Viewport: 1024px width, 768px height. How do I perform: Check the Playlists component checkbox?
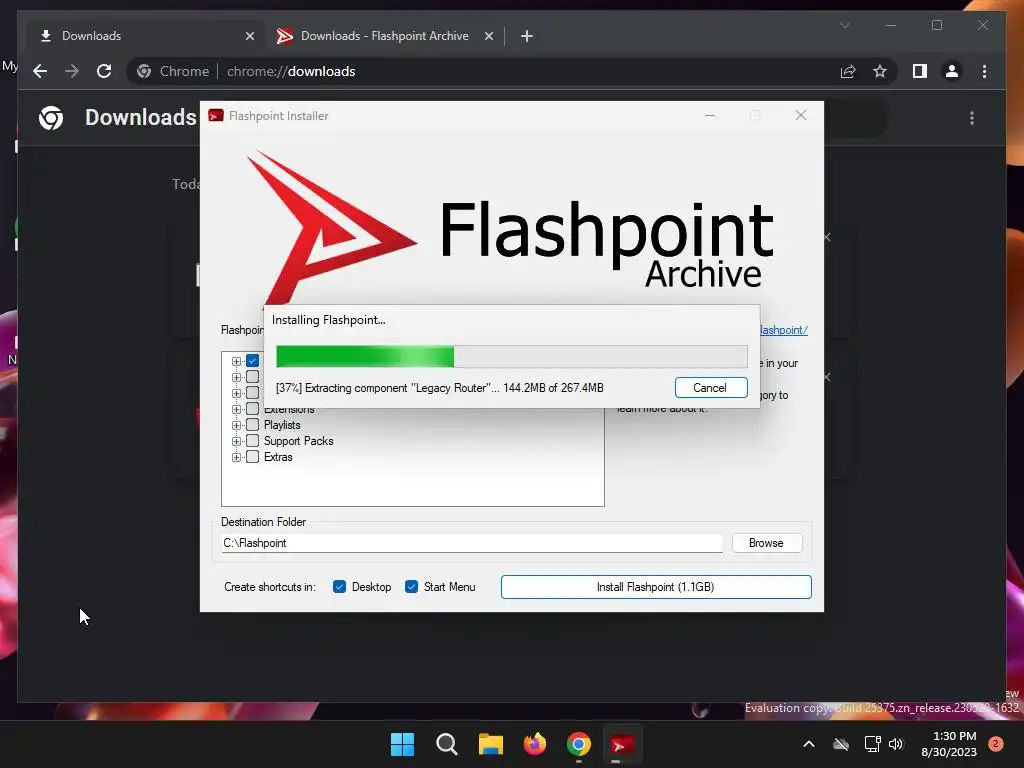point(253,425)
